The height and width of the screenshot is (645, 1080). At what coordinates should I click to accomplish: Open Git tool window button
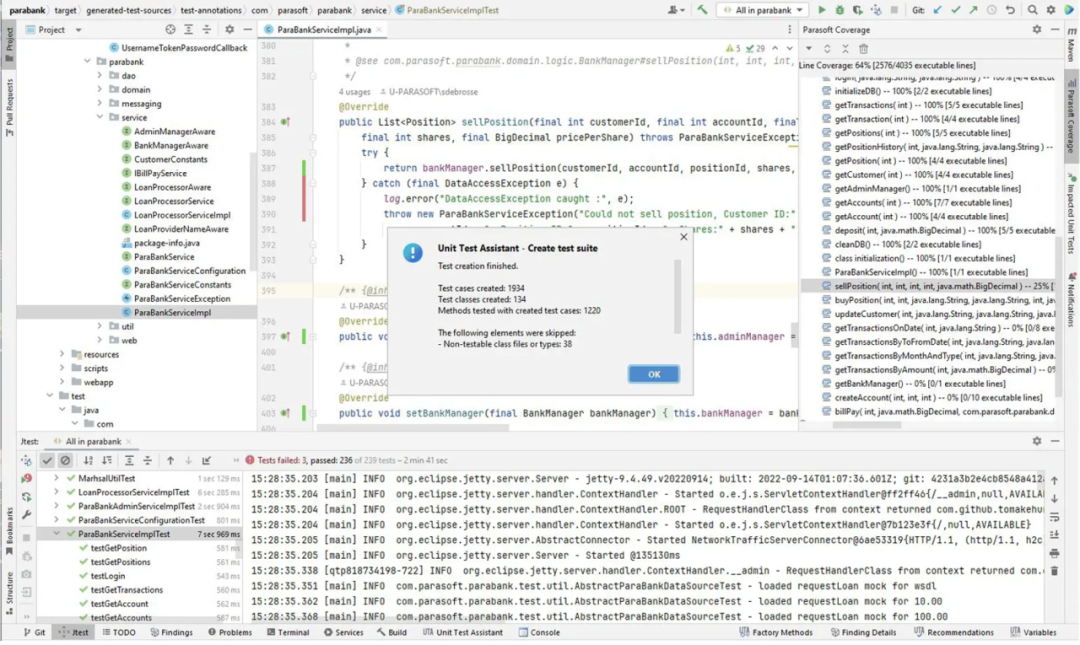click(34, 633)
